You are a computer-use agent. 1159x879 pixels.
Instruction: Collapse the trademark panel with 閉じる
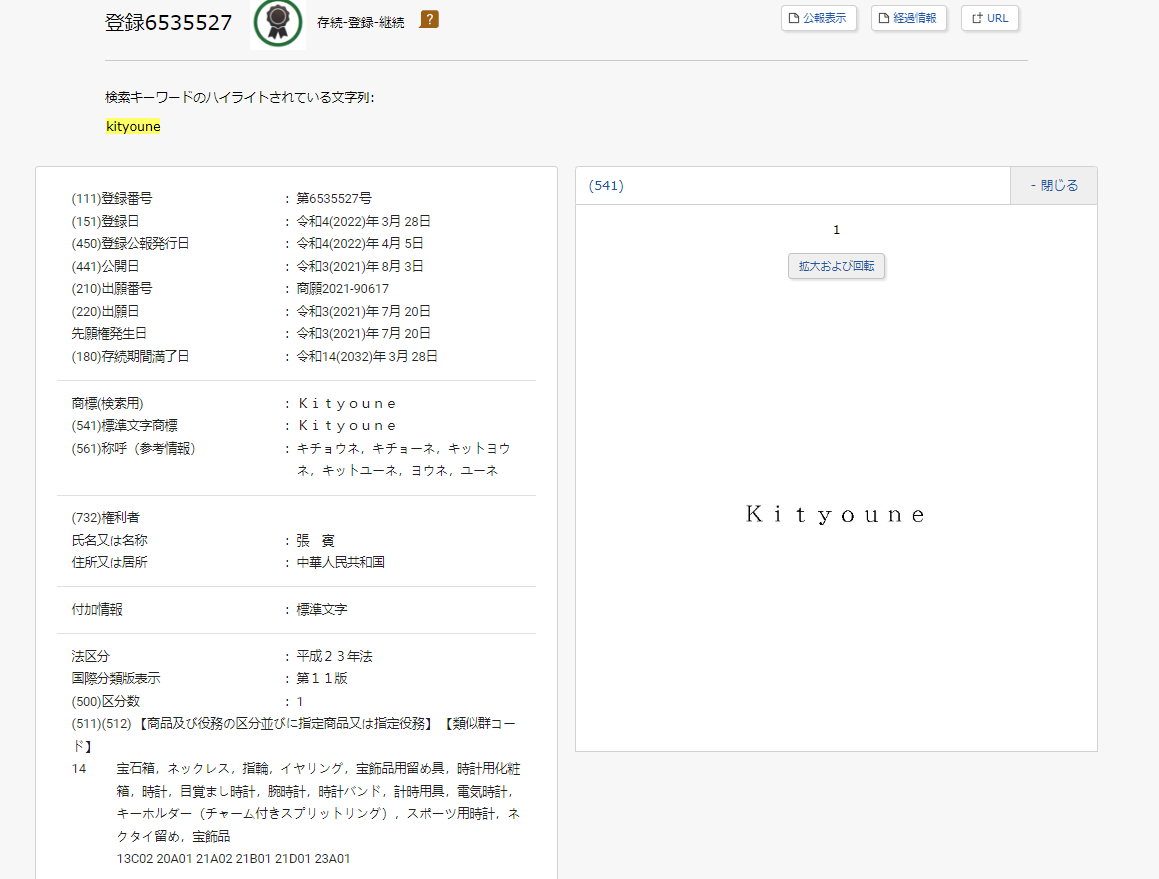pyautogui.click(x=1054, y=185)
